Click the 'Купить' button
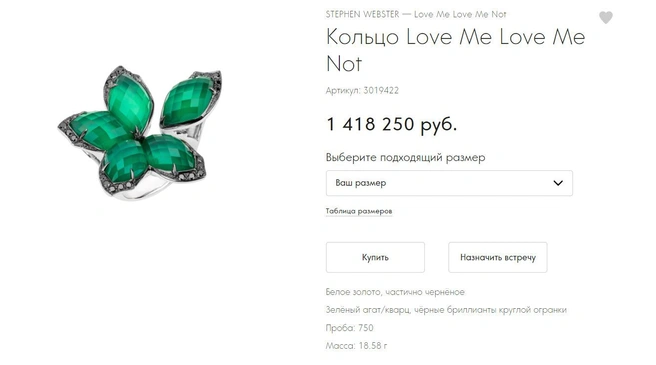This screenshot has height=365, width=656. [375, 257]
